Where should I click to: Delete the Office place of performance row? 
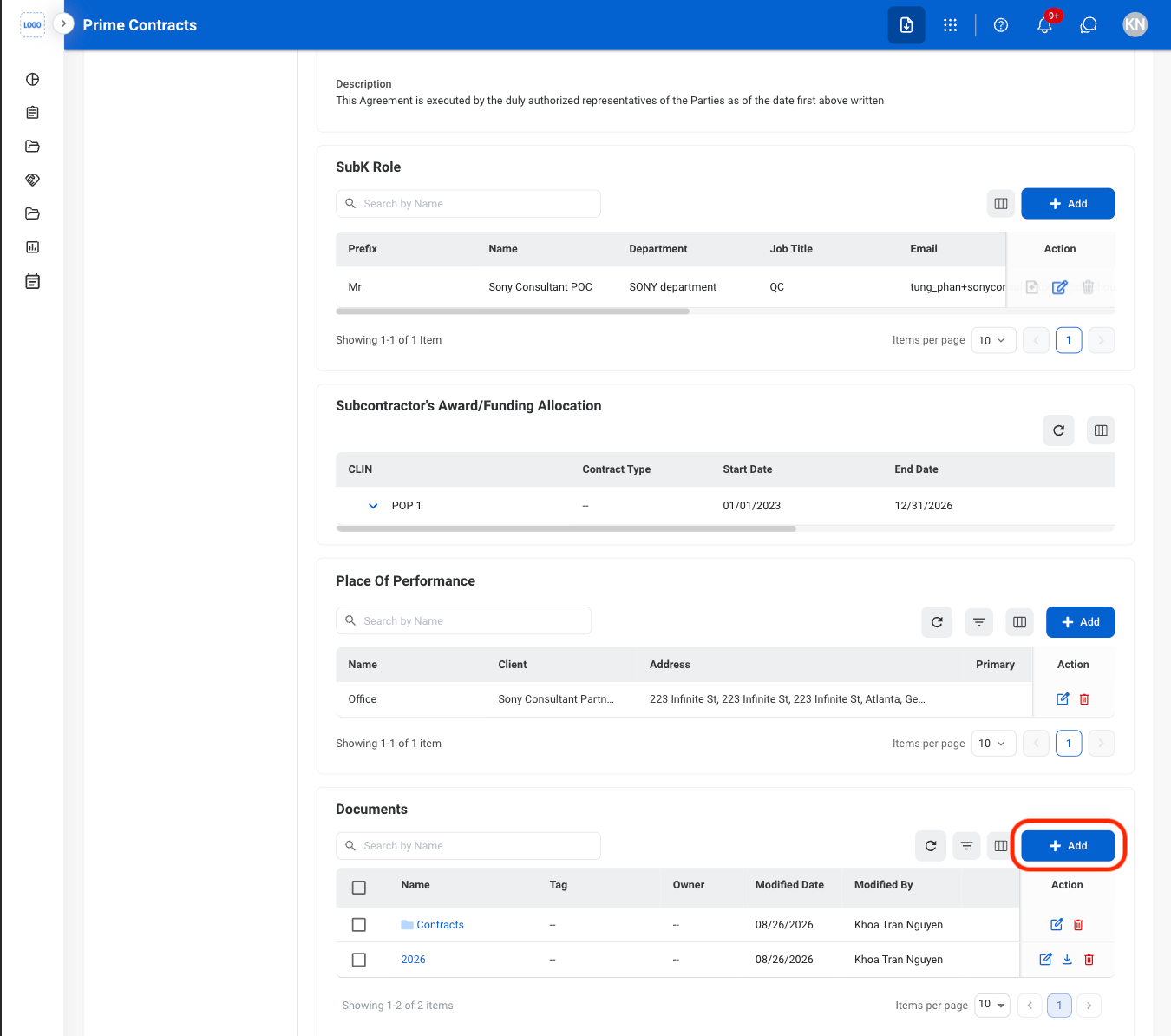1084,699
